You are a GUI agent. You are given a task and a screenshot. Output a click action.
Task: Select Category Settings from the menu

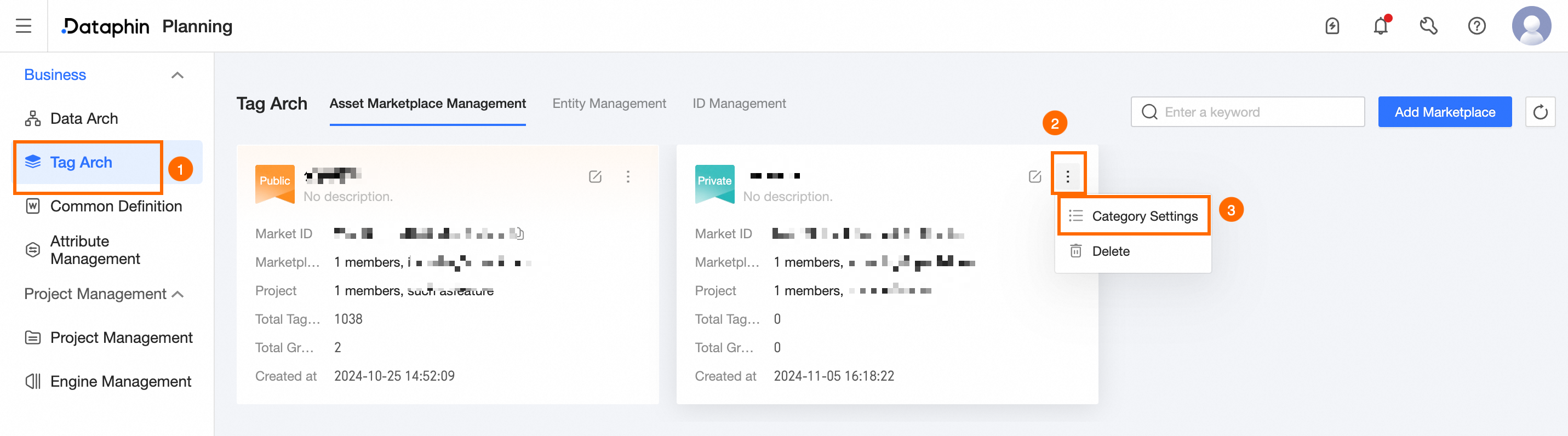point(1134,216)
